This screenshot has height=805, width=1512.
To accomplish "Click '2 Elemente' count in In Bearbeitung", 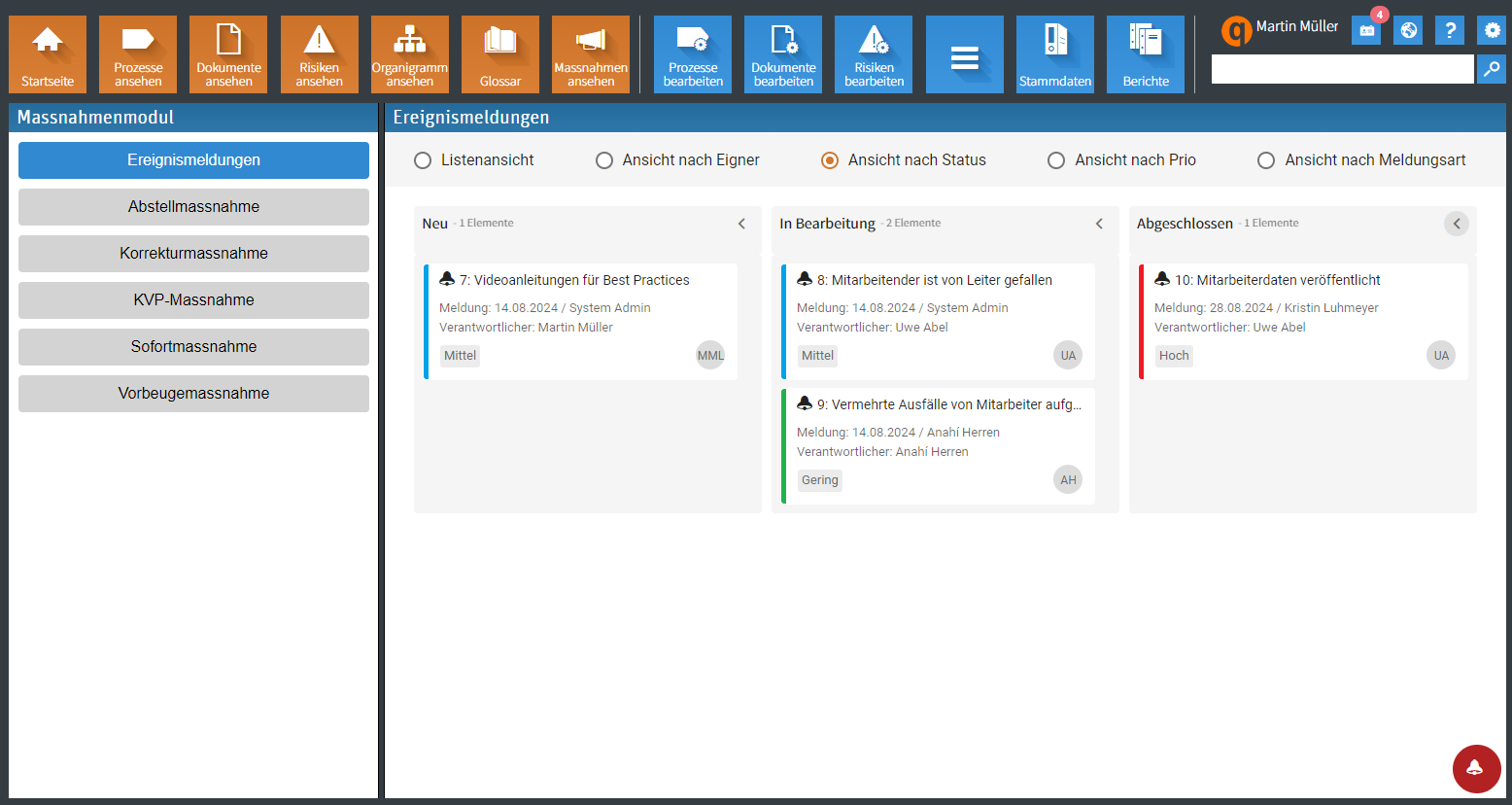I will coord(913,224).
